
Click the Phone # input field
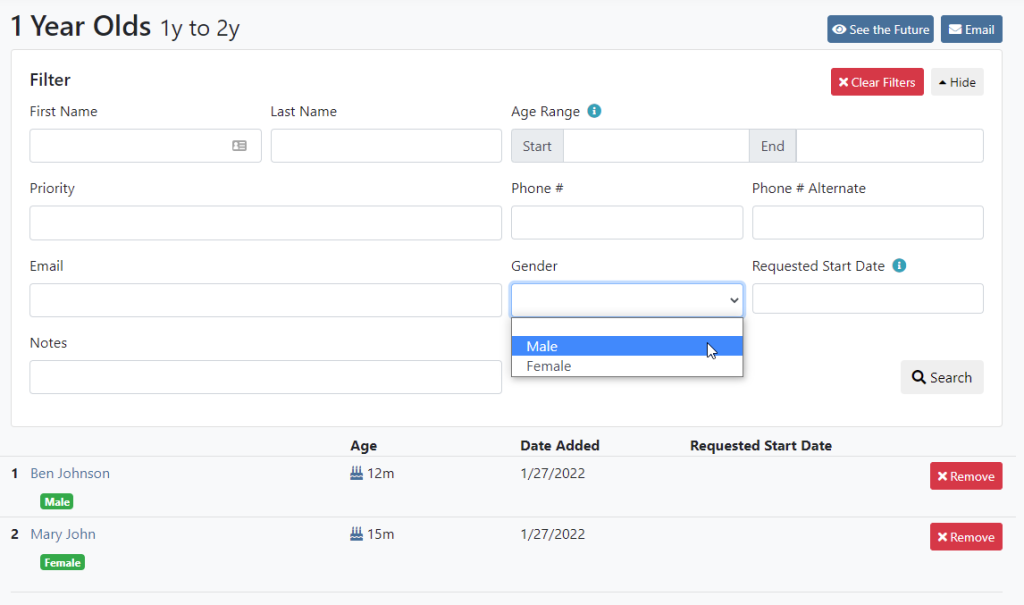(627, 223)
